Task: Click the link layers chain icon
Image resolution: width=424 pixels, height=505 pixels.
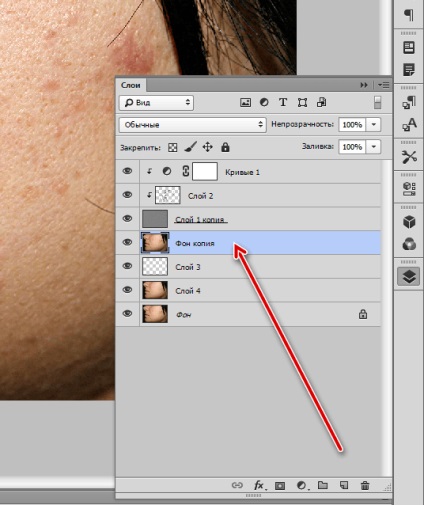Action: (237, 485)
